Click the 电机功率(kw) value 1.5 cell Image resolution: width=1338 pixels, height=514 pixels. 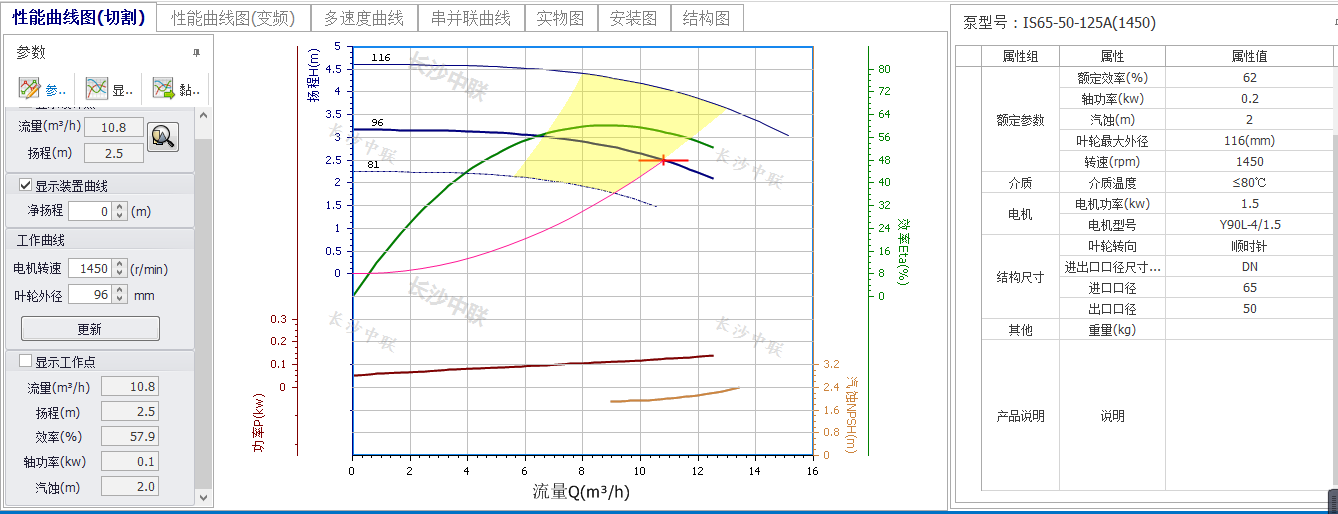[1250, 203]
